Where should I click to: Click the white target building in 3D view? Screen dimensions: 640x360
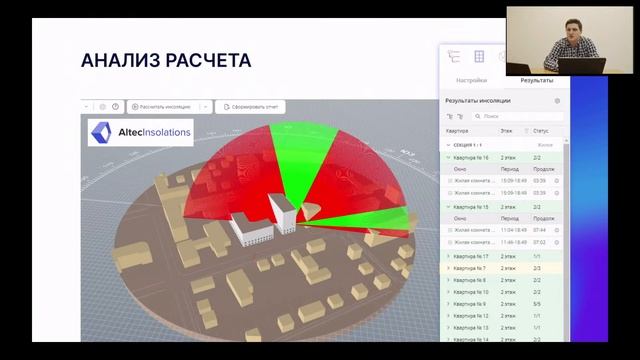tap(282, 214)
